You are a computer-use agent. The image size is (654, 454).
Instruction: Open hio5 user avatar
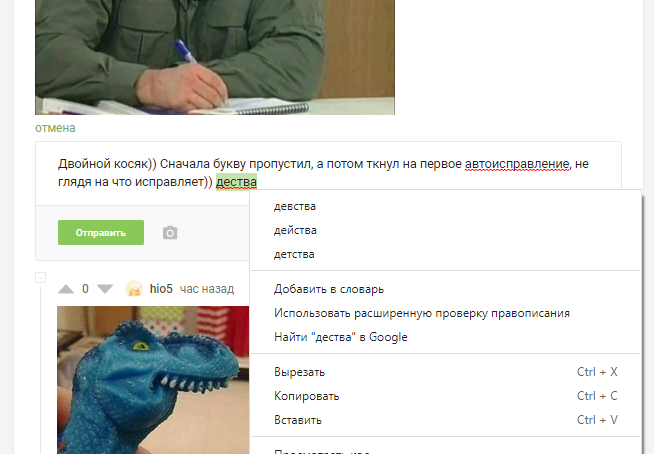tap(134, 288)
